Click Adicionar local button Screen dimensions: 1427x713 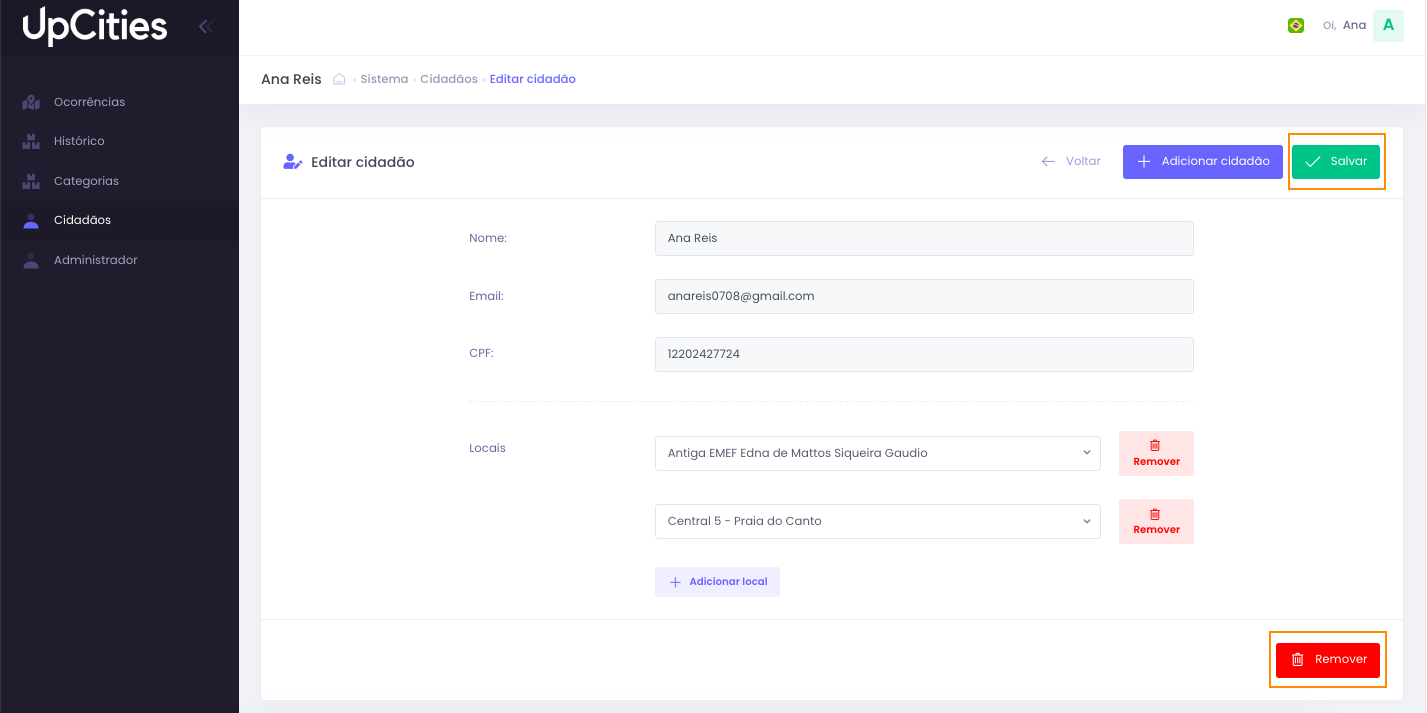point(717,582)
